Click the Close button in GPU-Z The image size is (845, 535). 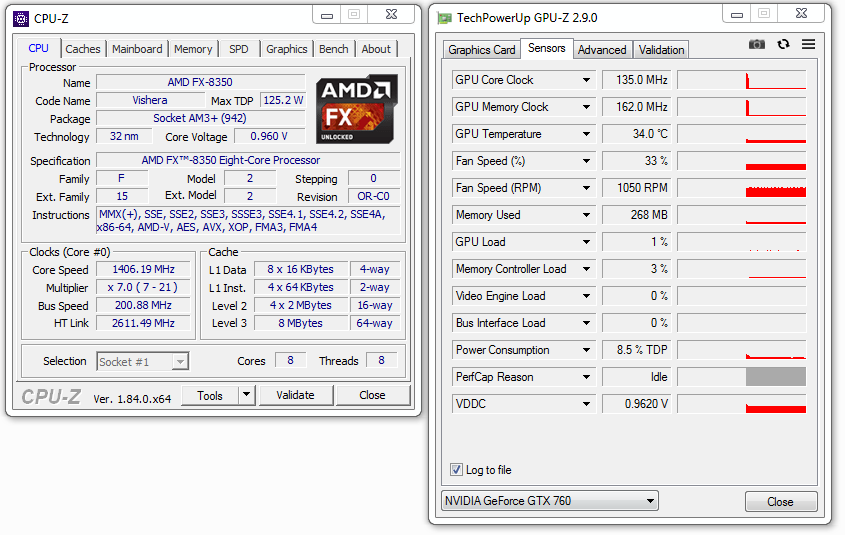coord(780,502)
